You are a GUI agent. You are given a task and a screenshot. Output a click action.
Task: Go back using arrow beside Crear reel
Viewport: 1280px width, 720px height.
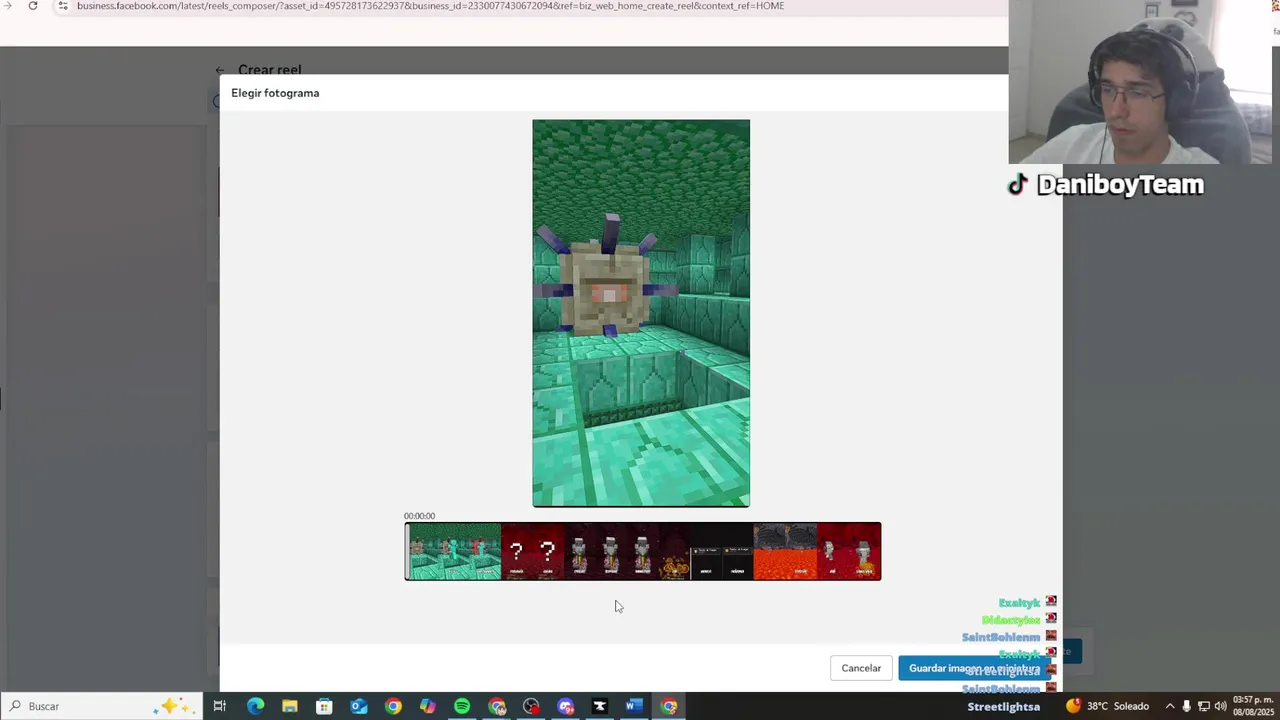pos(220,70)
